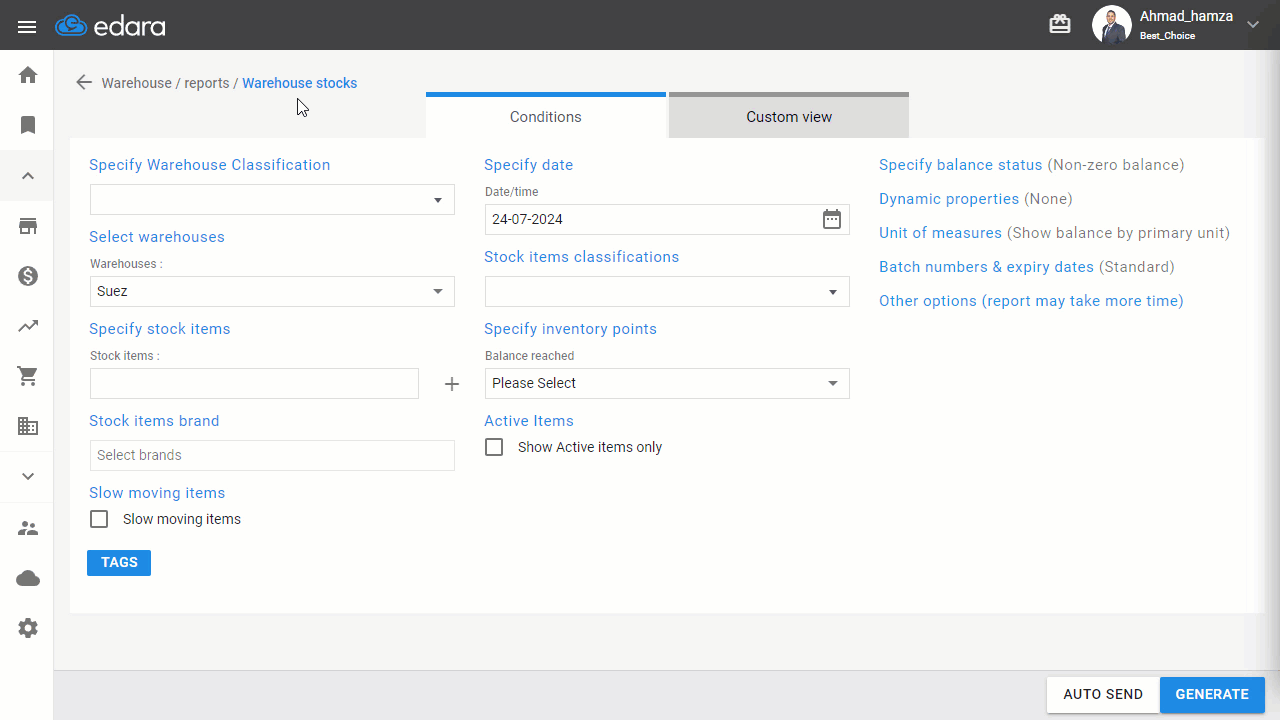Image resolution: width=1280 pixels, height=720 pixels.
Task: Expand the user account chevron
Action: click(1253, 25)
